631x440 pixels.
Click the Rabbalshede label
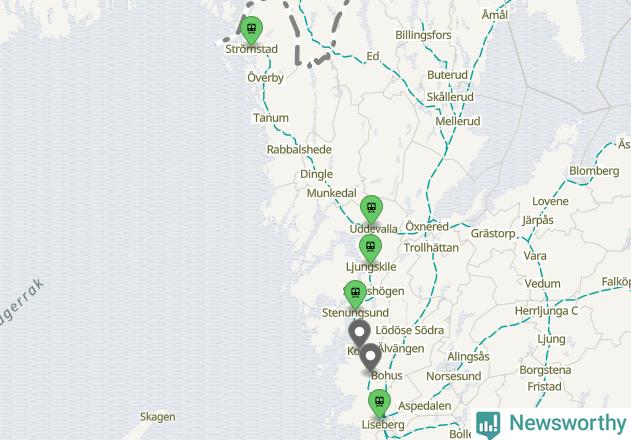click(299, 149)
